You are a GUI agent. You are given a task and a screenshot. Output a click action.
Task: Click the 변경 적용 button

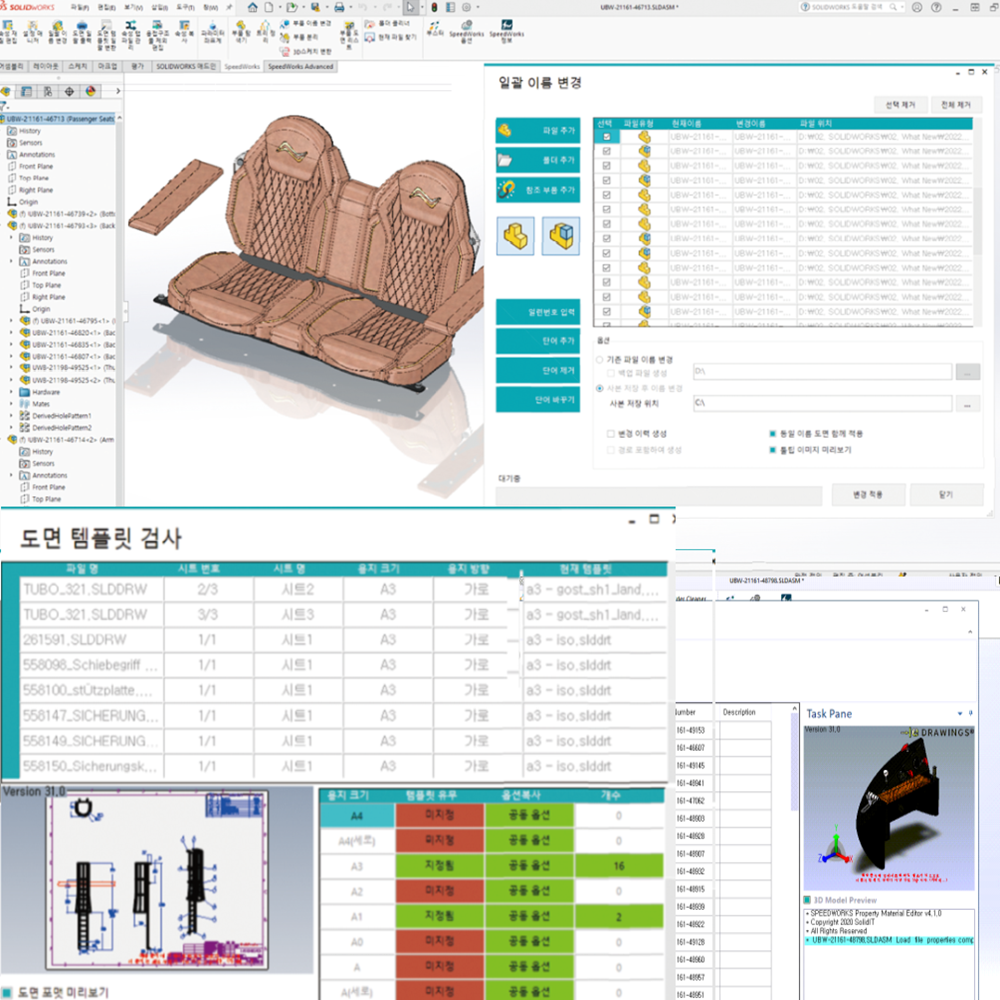tap(864, 495)
